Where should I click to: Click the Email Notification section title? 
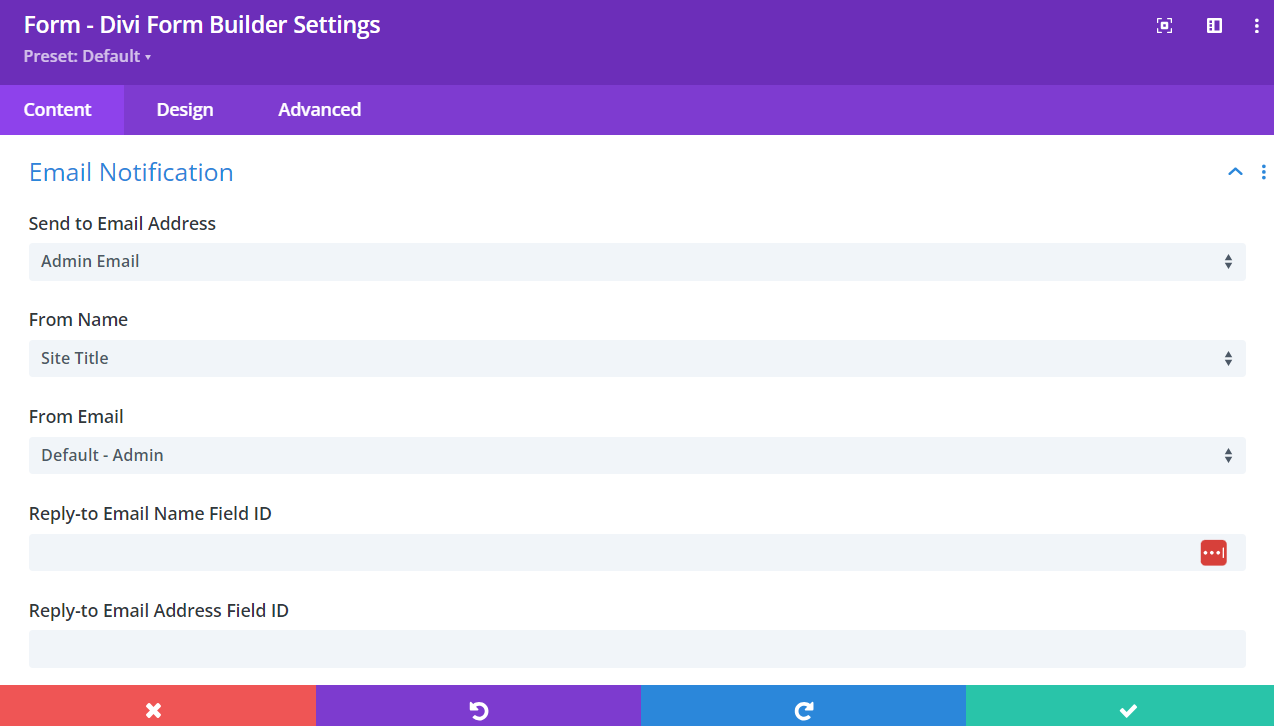pos(131,172)
